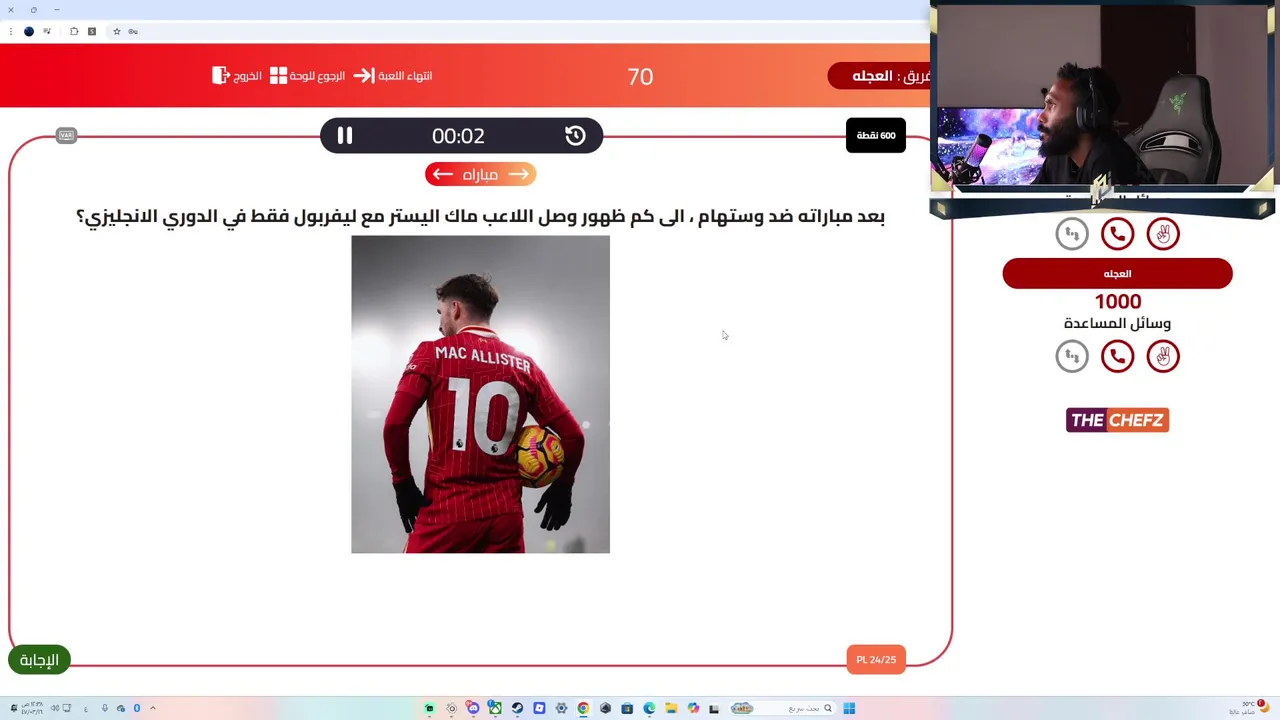Open Windows Start button on taskbar
This screenshot has height=720, width=1280.
[x=849, y=708]
